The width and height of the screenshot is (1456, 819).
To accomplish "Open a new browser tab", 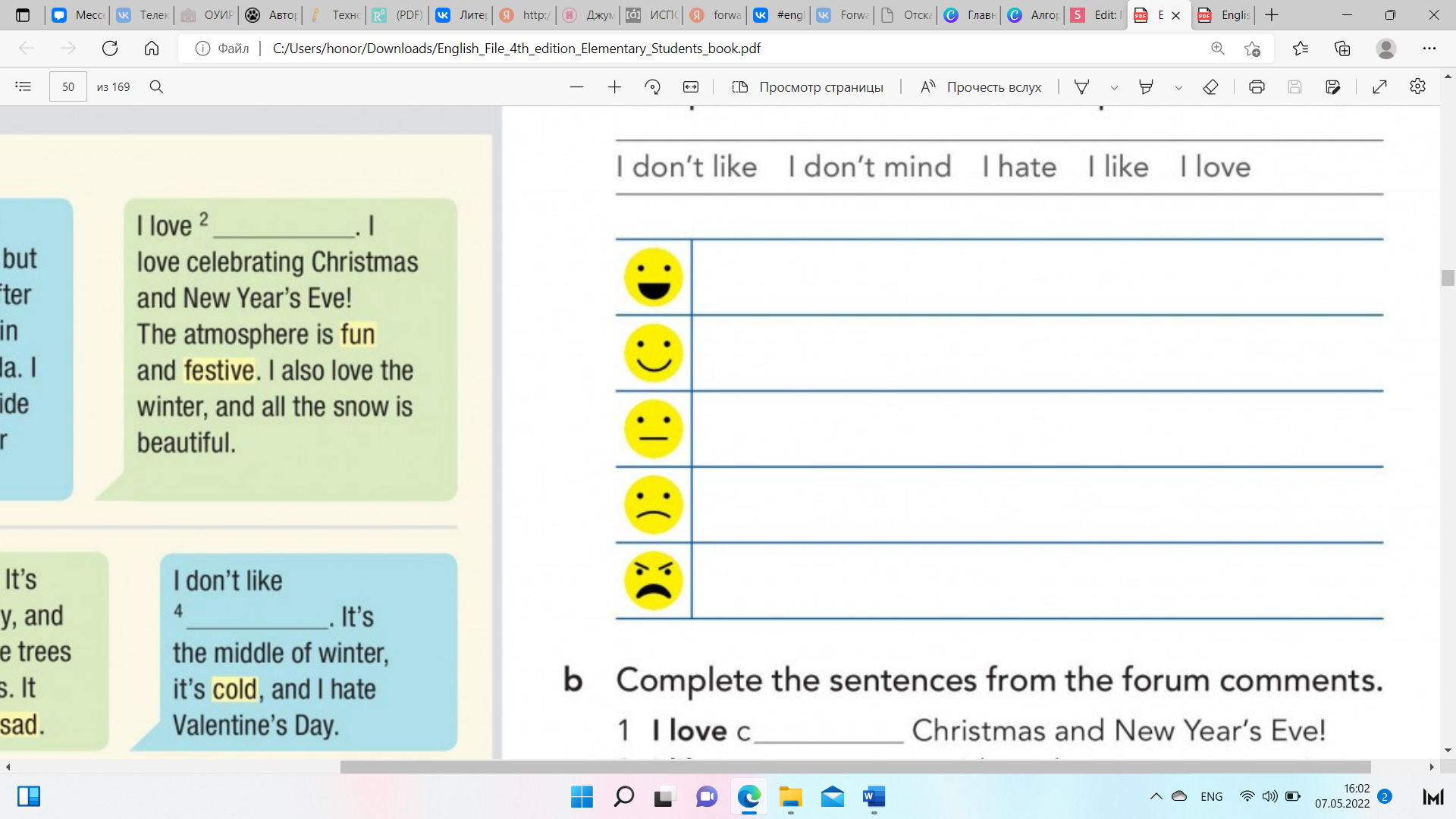I will pyautogui.click(x=1272, y=14).
